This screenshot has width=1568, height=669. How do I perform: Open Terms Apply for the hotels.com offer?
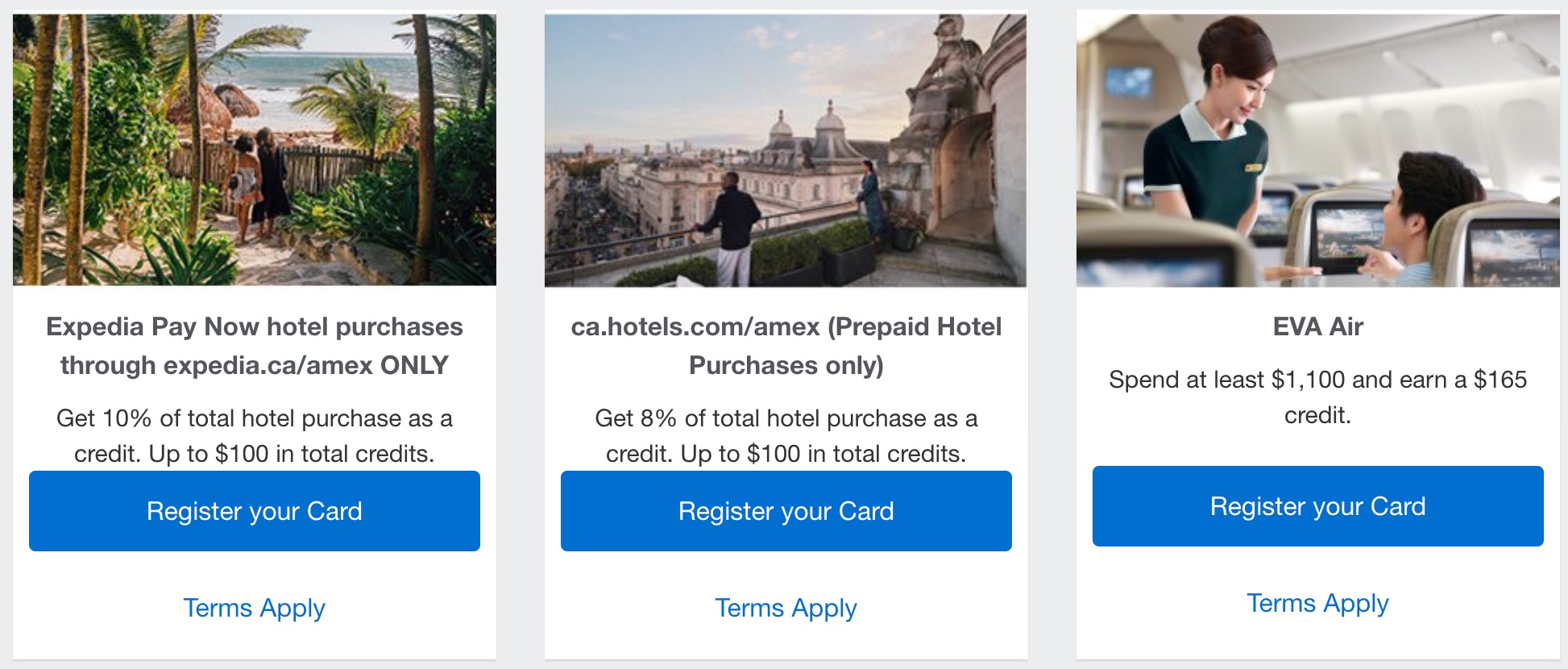(786, 609)
